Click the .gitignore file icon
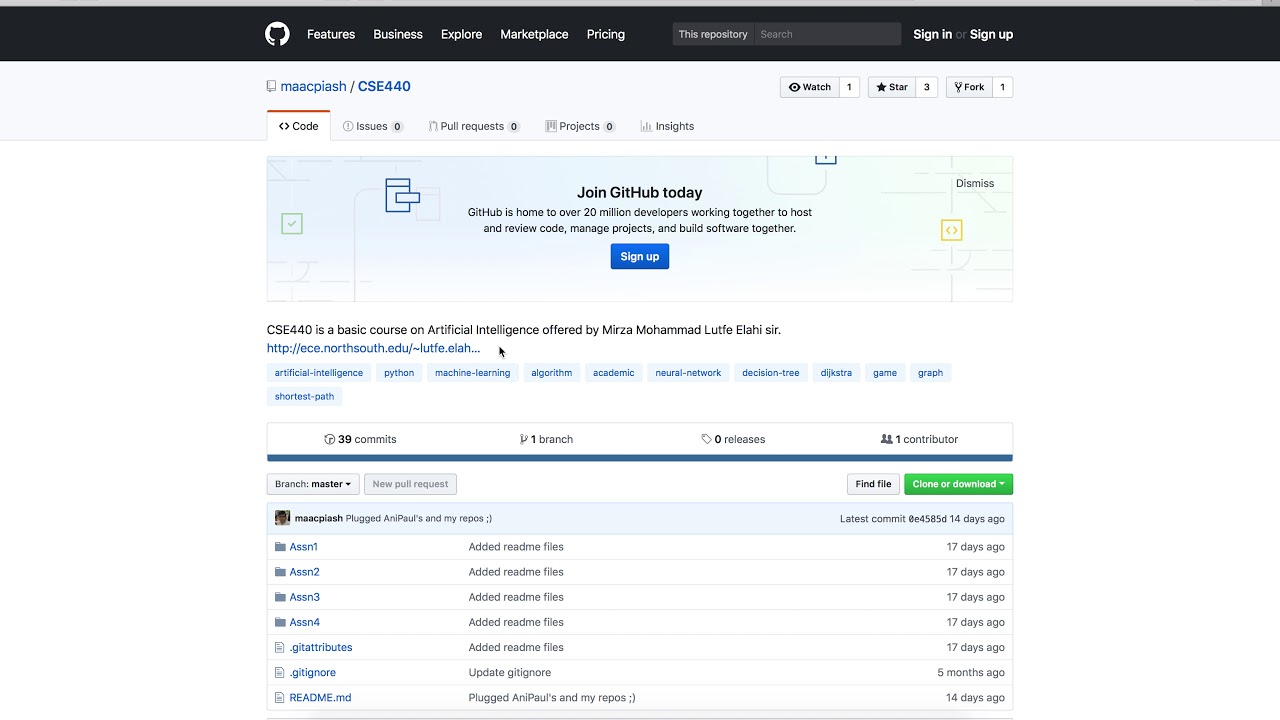This screenshot has width=1280, height=720. [280, 672]
